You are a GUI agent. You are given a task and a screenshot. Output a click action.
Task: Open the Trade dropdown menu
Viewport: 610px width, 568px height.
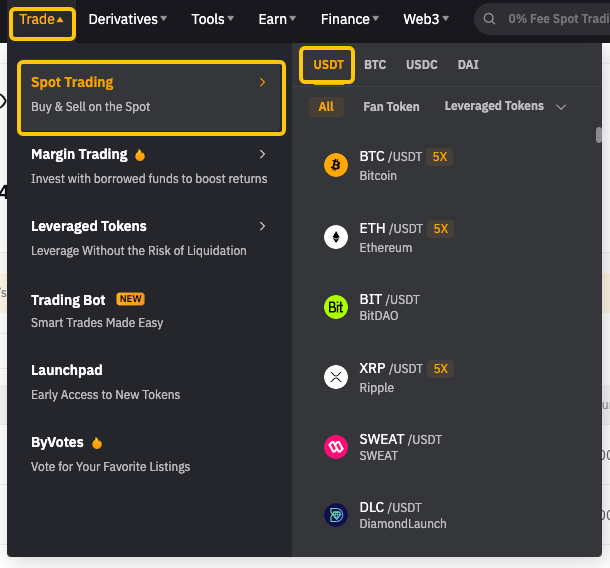42,19
